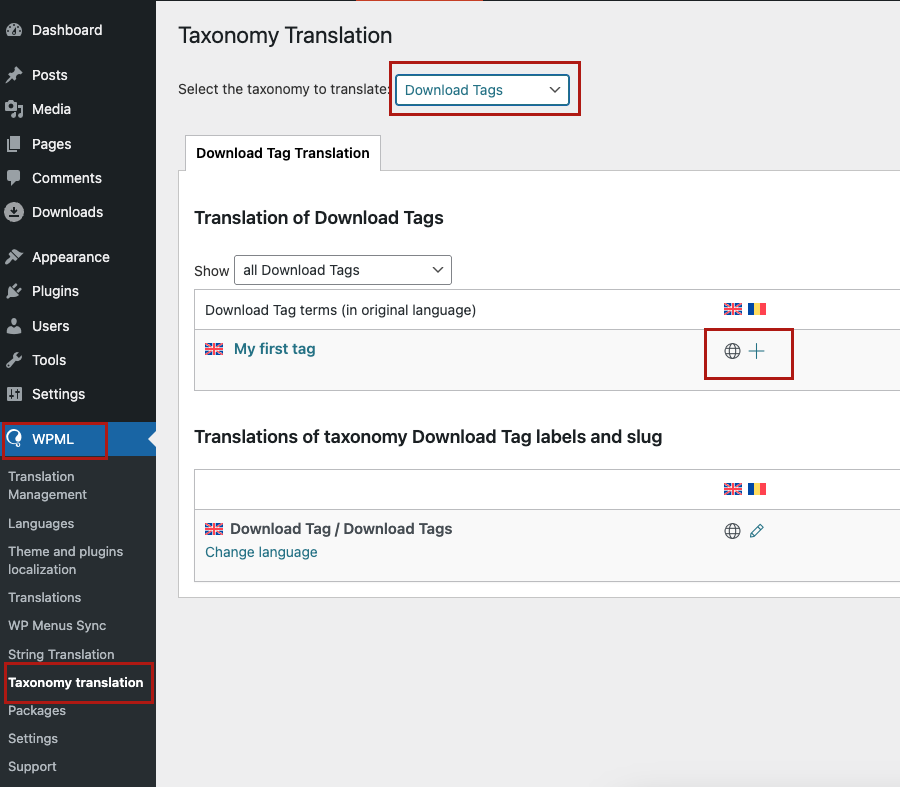Open WPML Settings submenu

pyautogui.click(x=33, y=739)
